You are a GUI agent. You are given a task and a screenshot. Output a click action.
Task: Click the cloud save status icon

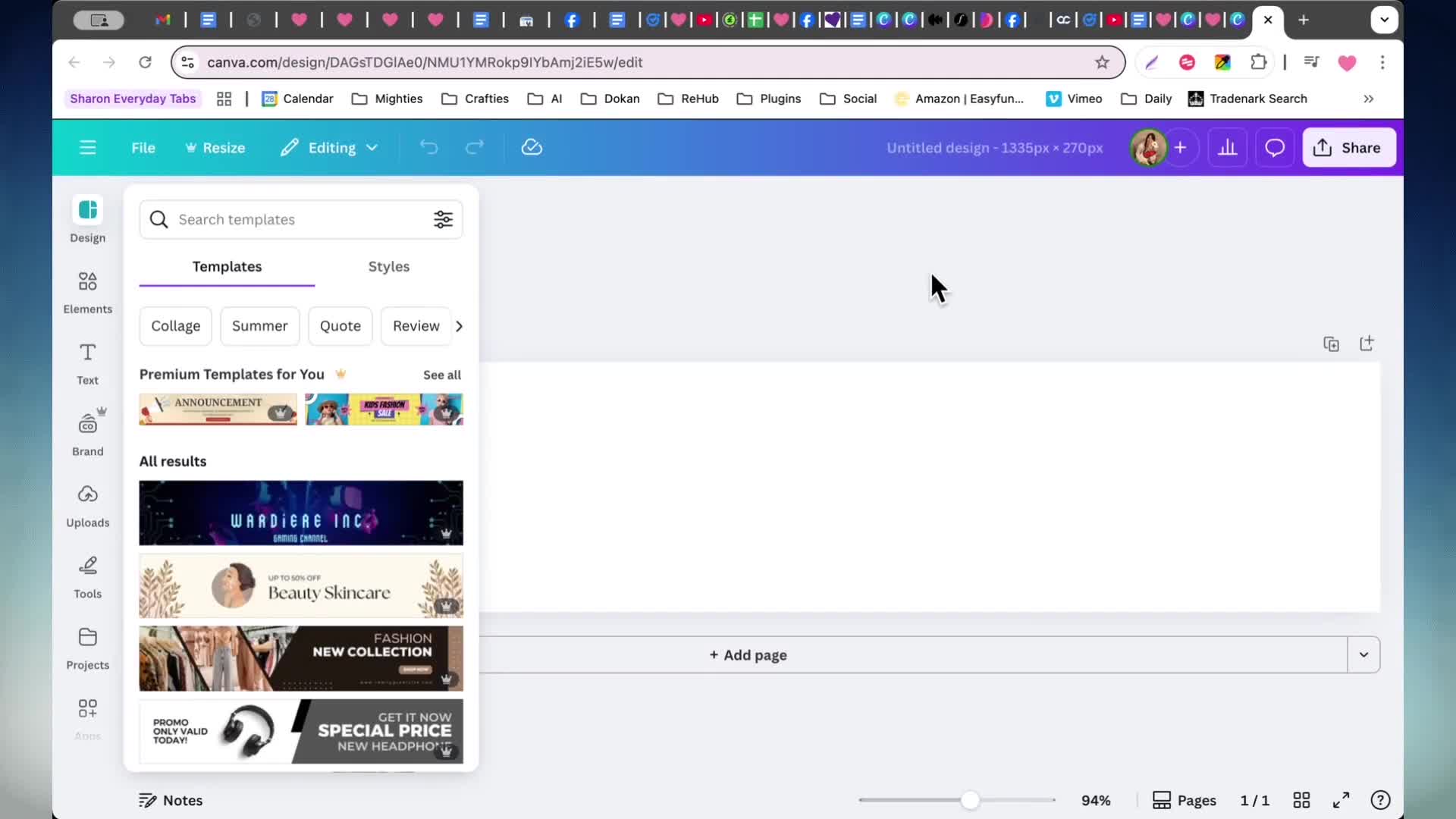coord(532,147)
